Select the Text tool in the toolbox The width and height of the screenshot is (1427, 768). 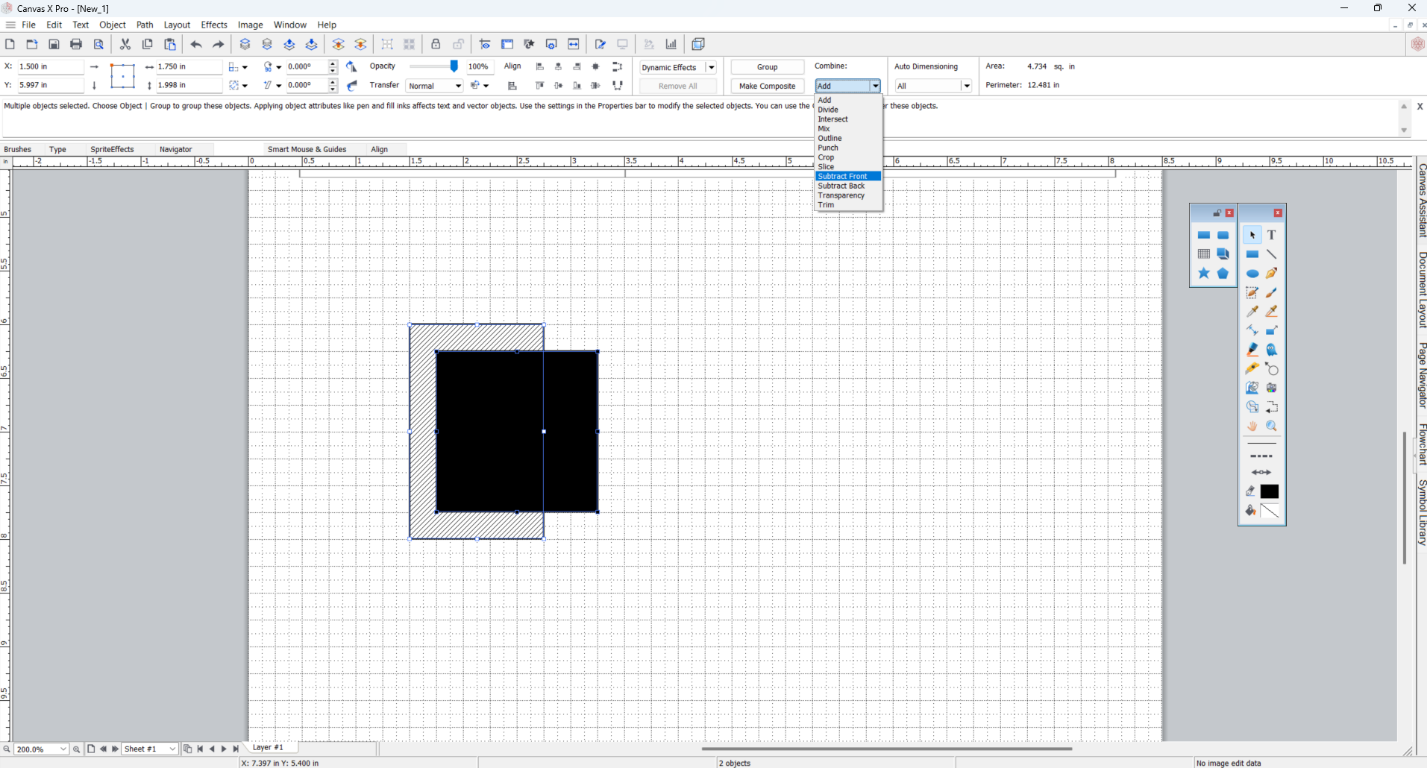(x=1271, y=237)
